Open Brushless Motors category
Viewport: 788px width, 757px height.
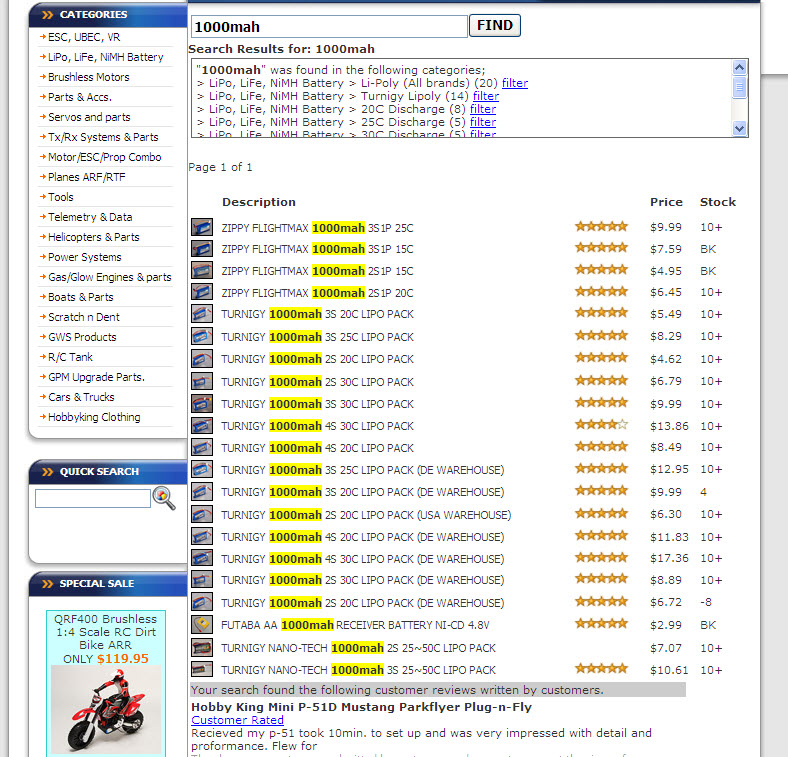[88, 77]
